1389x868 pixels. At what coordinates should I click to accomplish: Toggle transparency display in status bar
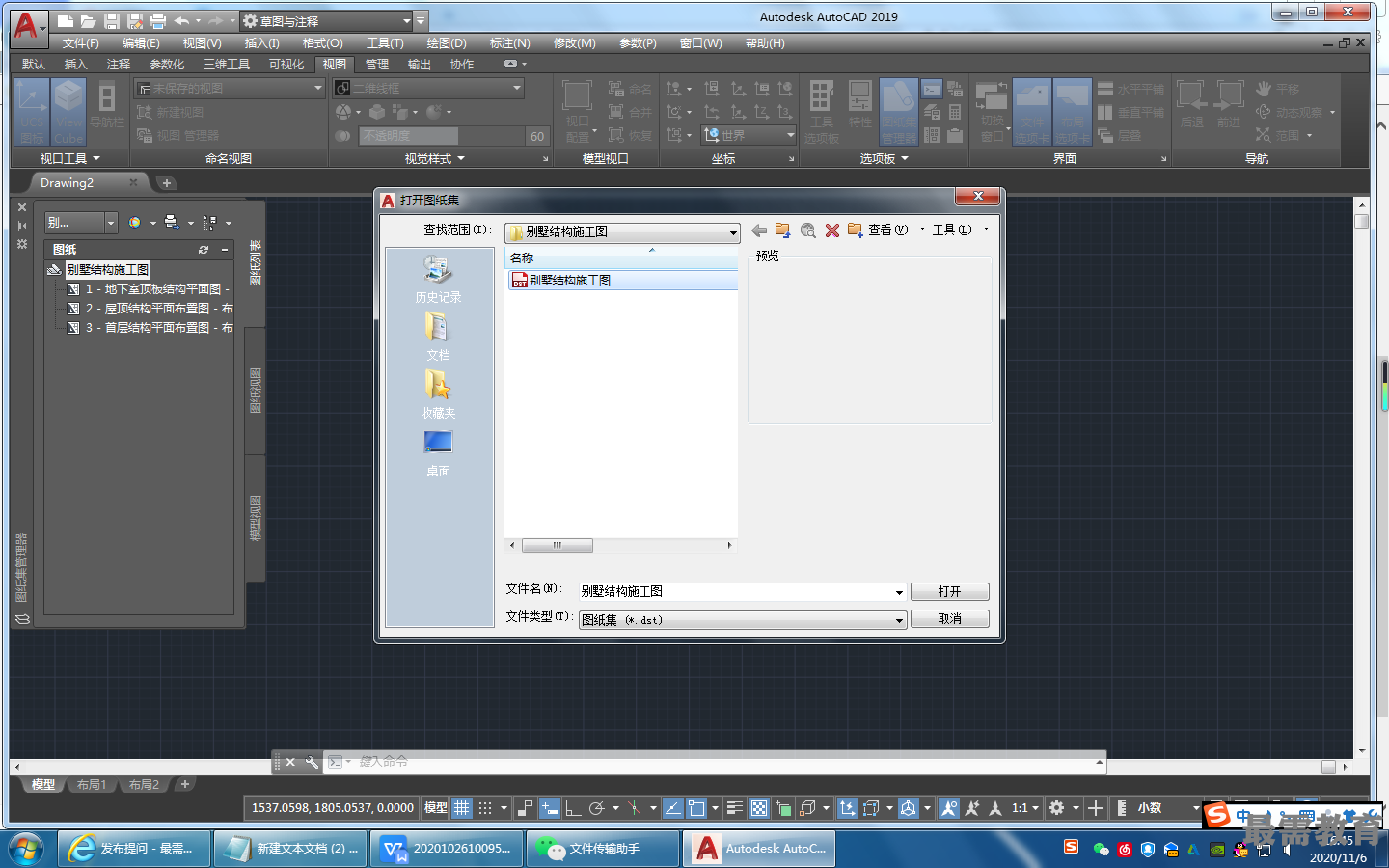pos(759,808)
